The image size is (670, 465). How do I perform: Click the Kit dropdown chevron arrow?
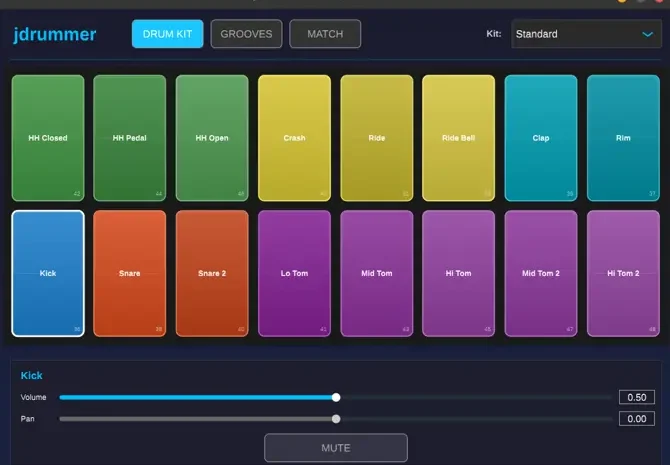point(648,34)
